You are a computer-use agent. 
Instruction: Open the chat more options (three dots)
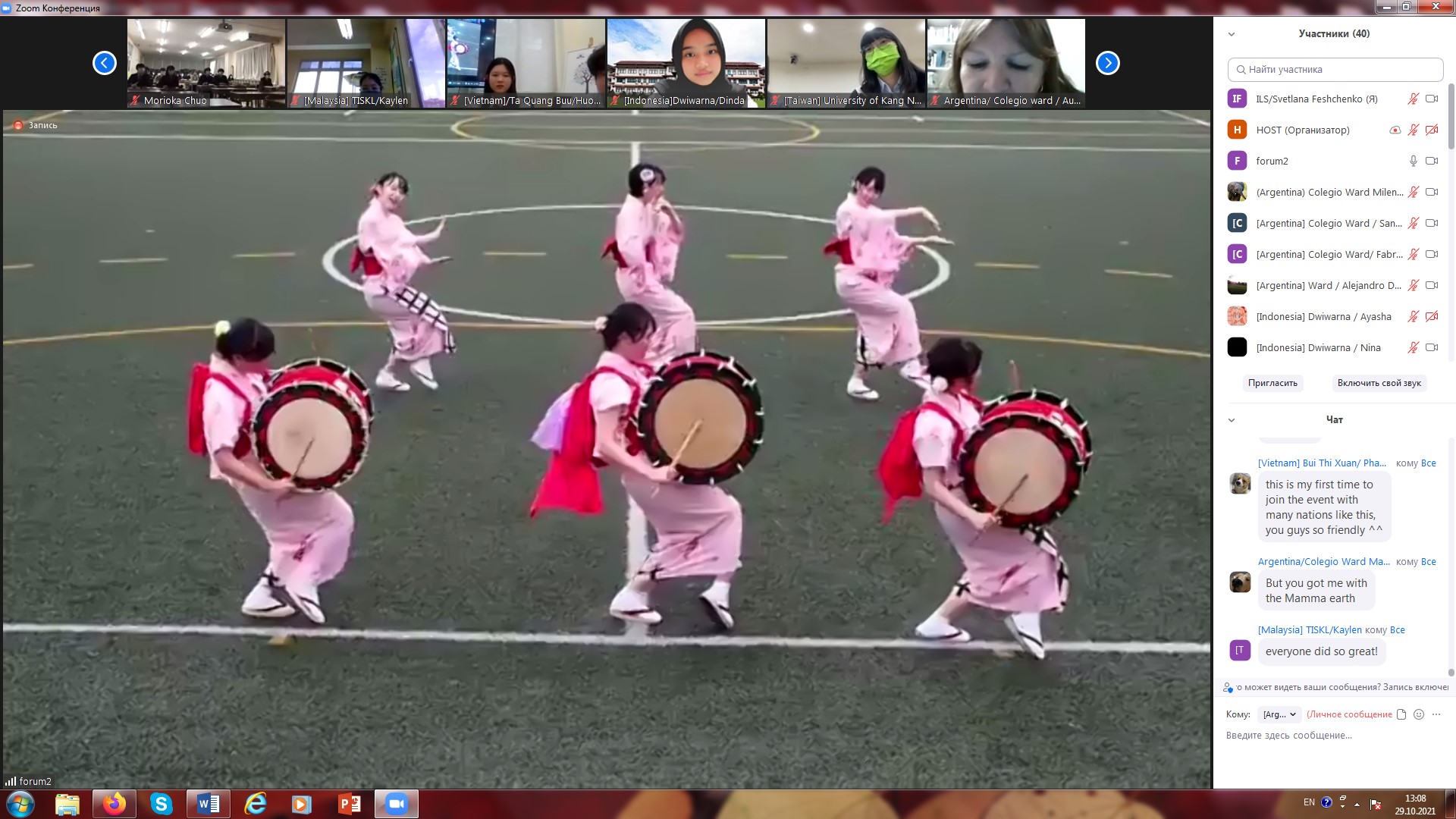click(1436, 714)
